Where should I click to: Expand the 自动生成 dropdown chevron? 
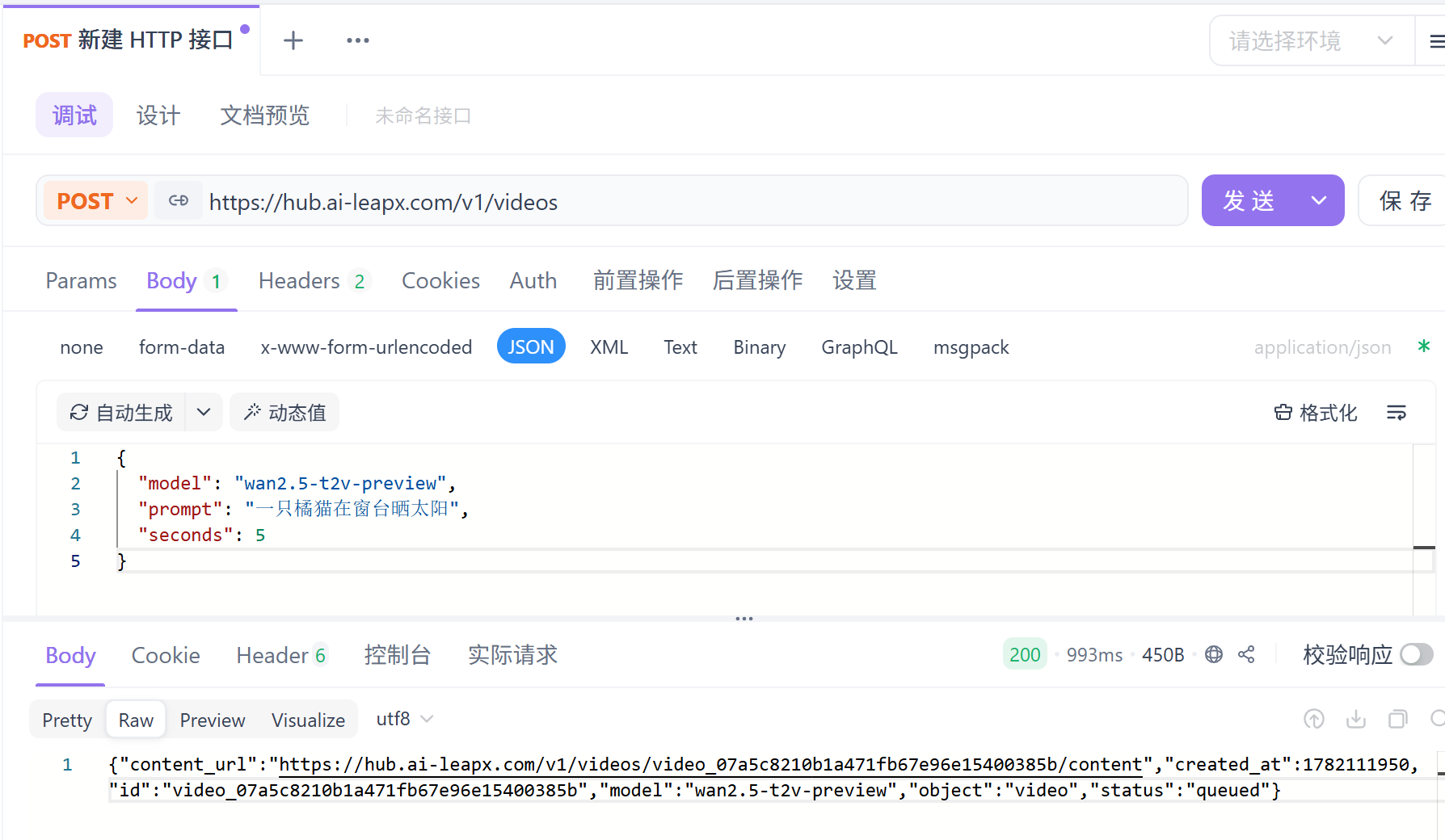click(204, 413)
